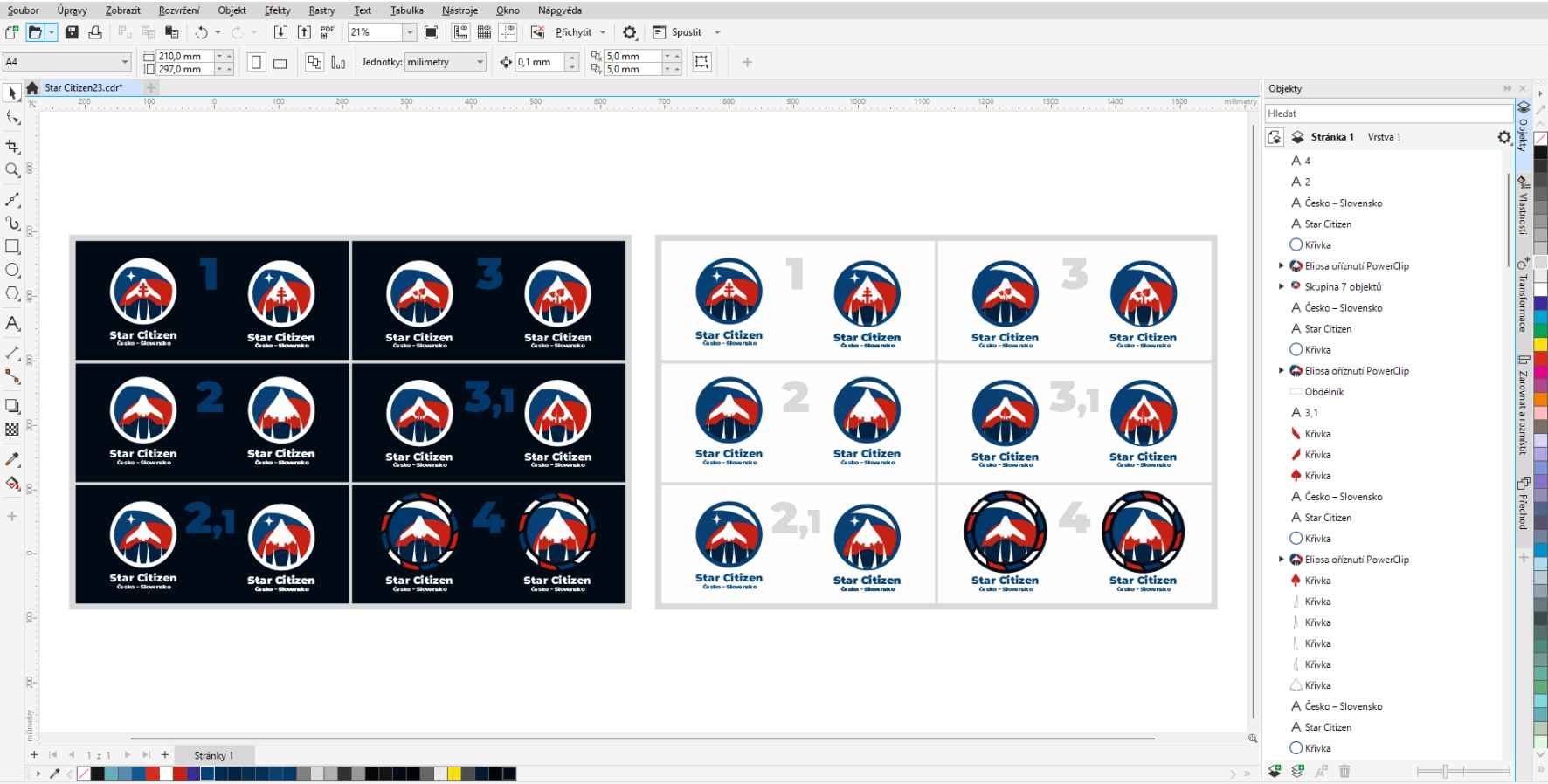Paste from clipboard
The width and height of the screenshot is (1548, 784).
(x=172, y=32)
